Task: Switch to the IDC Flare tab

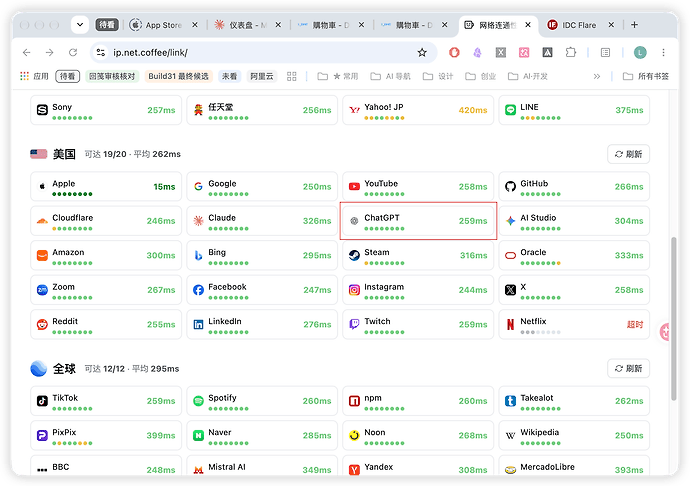Action: pyautogui.click(x=579, y=25)
